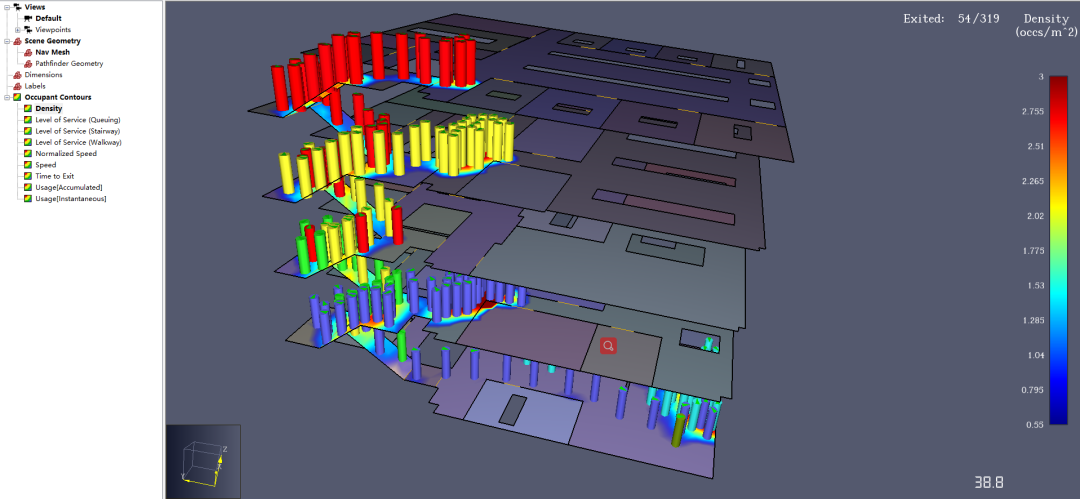Click the icon beside Time to Exit
1080x499 pixels.
28,176
